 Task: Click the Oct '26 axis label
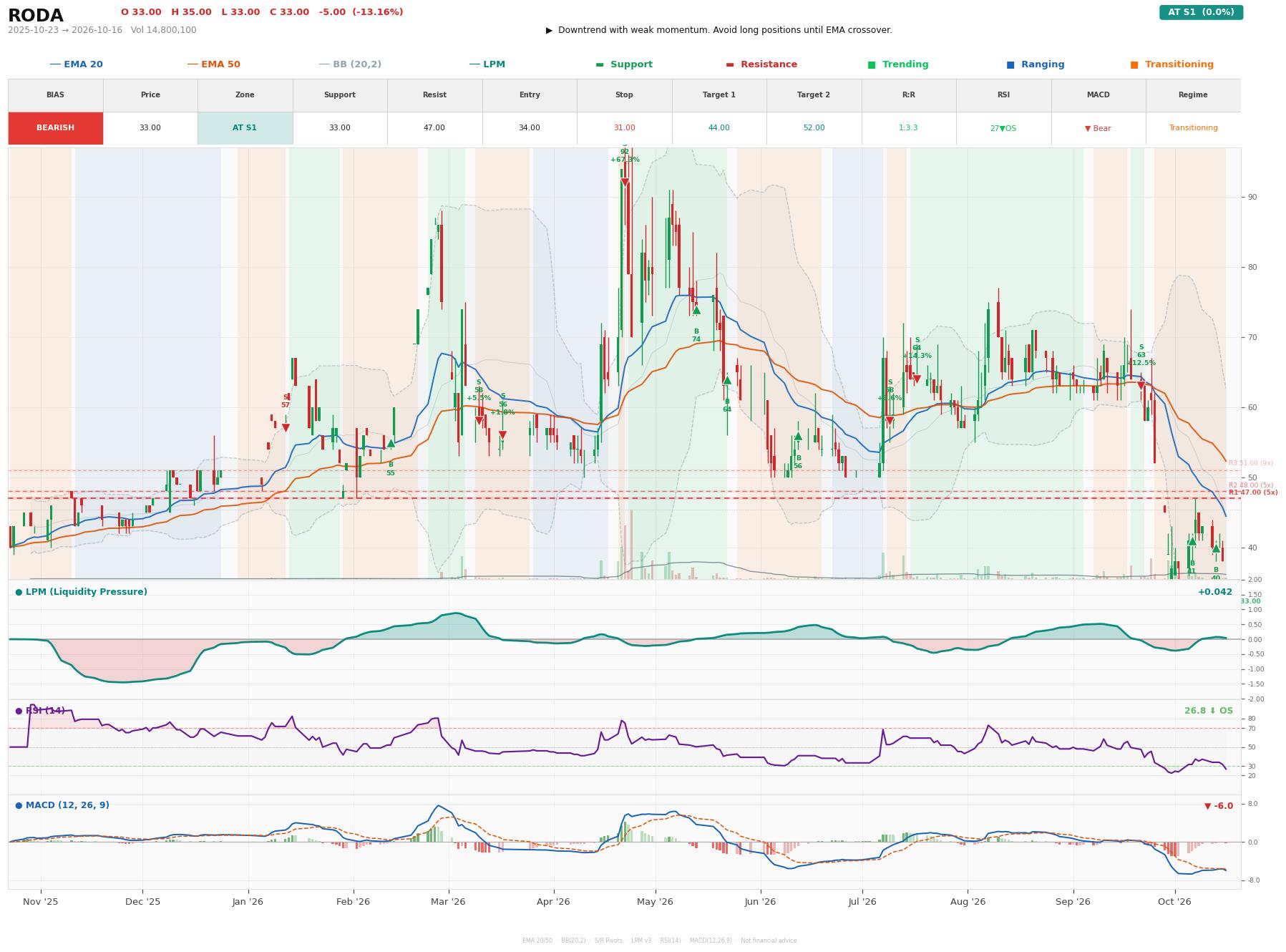click(x=1174, y=902)
